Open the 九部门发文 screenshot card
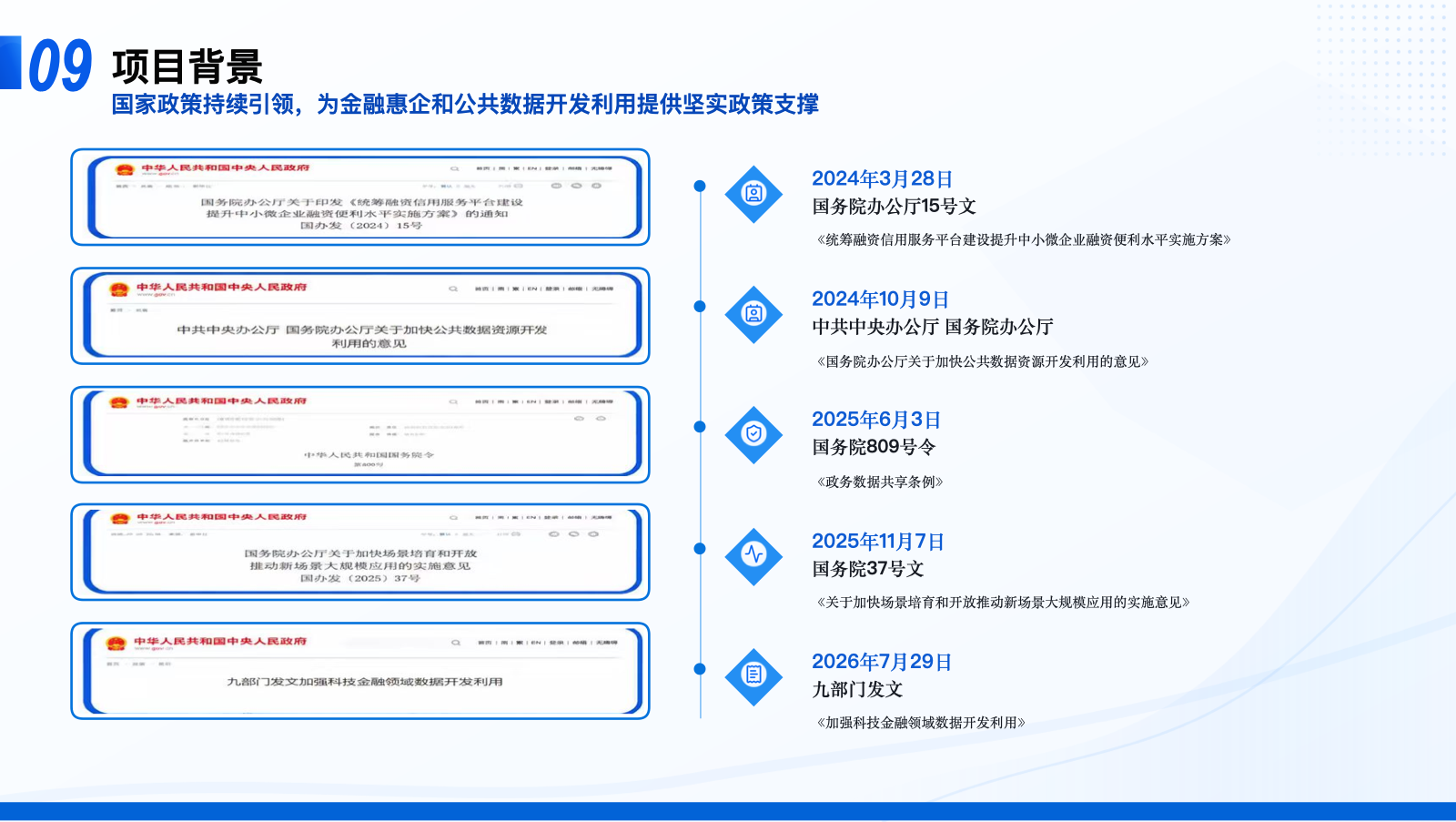Viewport: 1456px width, 822px height. pyautogui.click(x=360, y=671)
